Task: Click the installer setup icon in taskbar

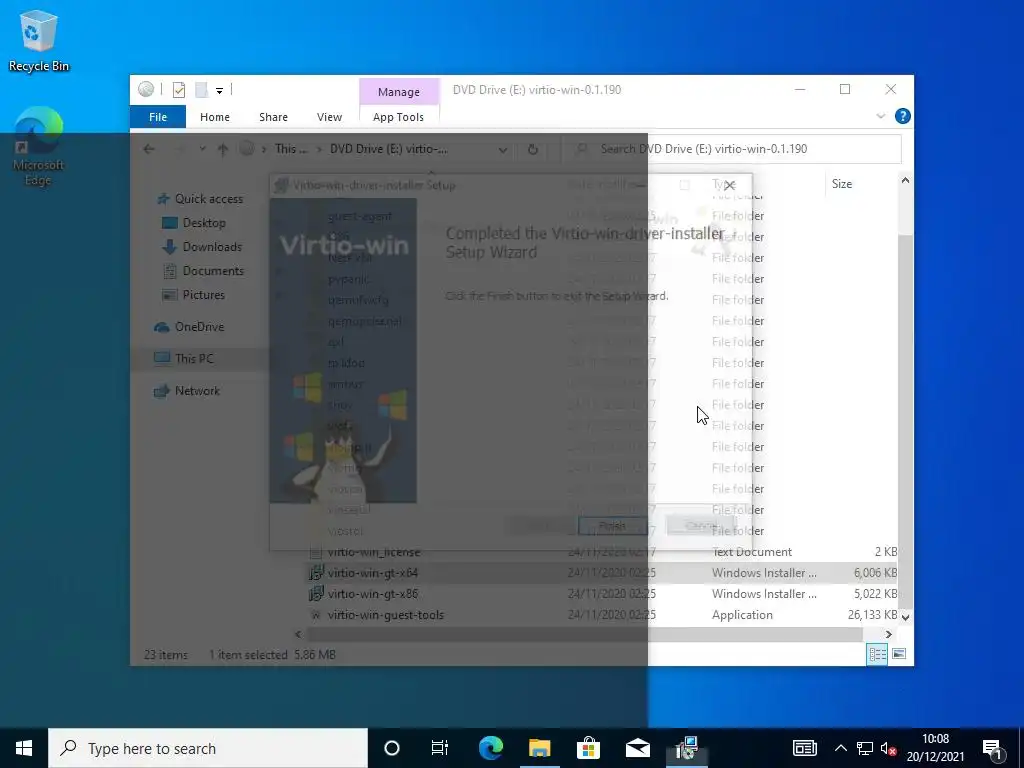Action: pos(687,748)
